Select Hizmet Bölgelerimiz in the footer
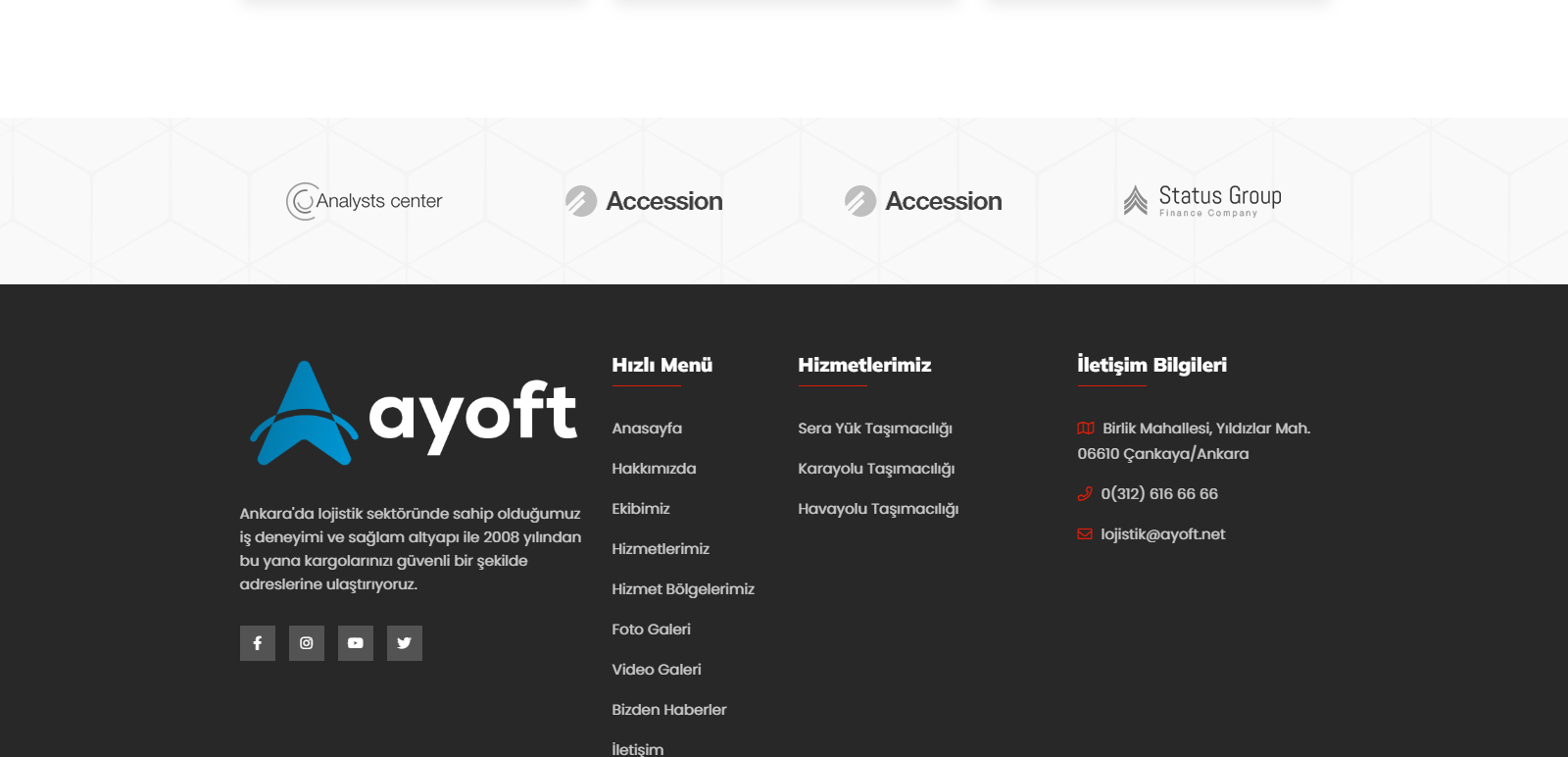The width and height of the screenshot is (1568, 757). coord(683,589)
